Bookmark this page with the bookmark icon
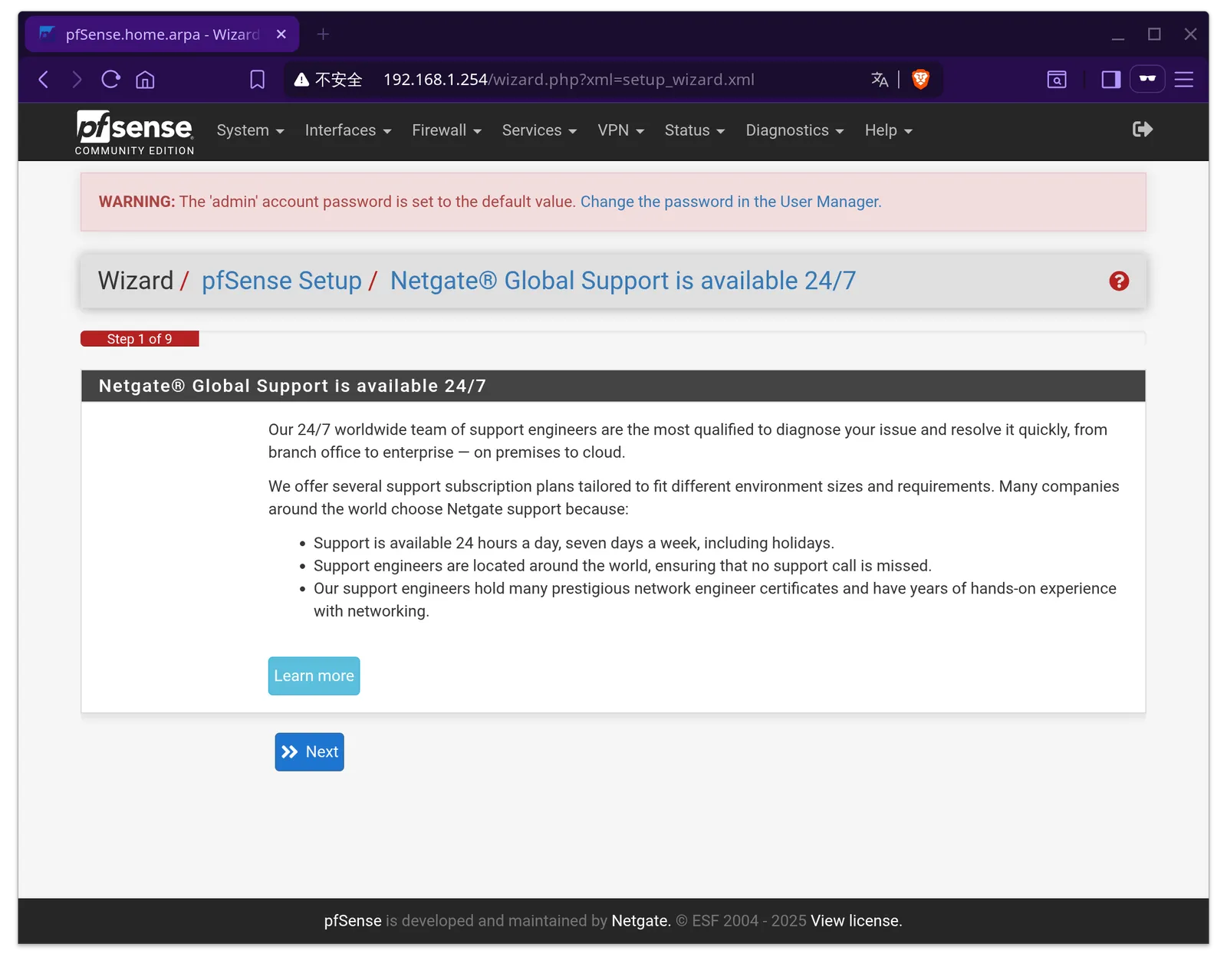 (x=258, y=80)
